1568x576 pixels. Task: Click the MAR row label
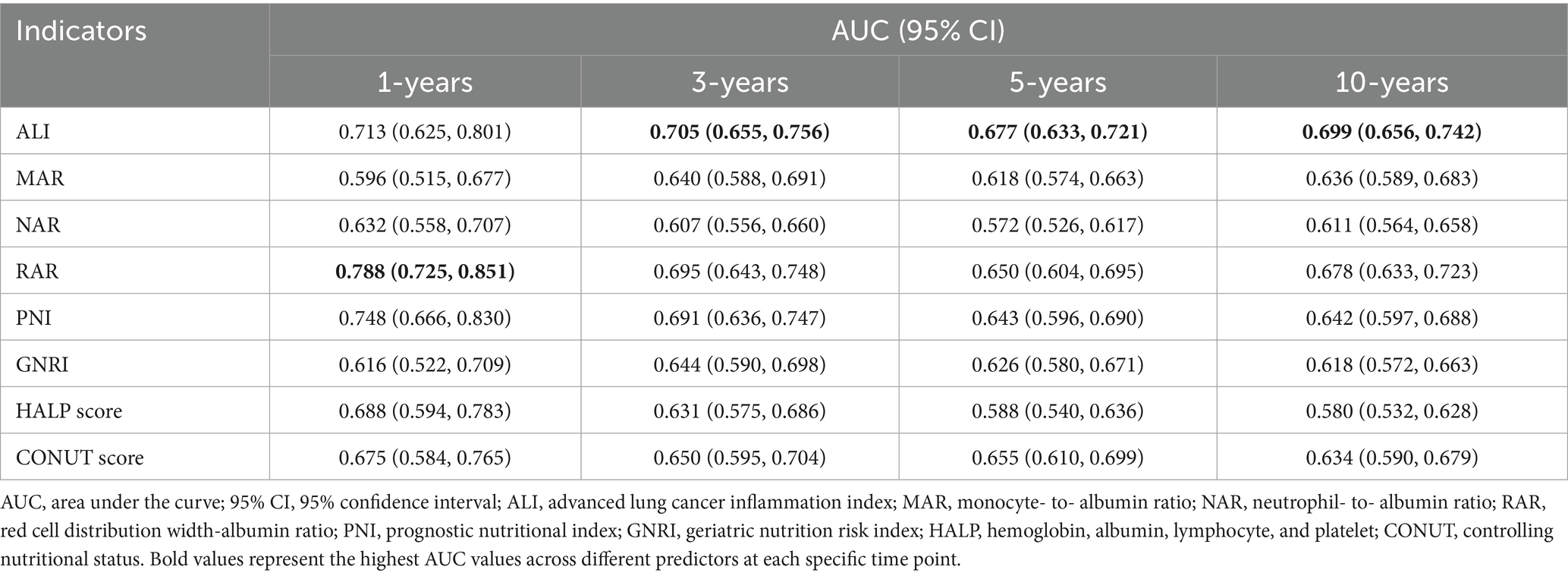[x=40, y=178]
